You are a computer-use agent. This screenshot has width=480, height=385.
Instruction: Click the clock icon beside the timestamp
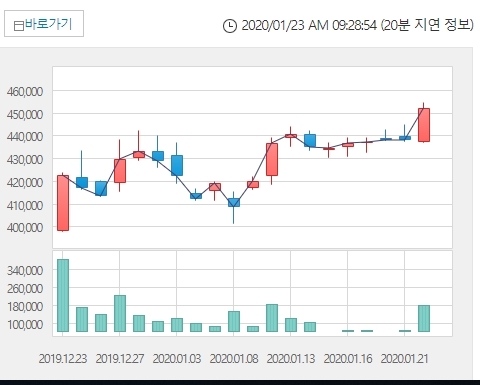[230, 26]
